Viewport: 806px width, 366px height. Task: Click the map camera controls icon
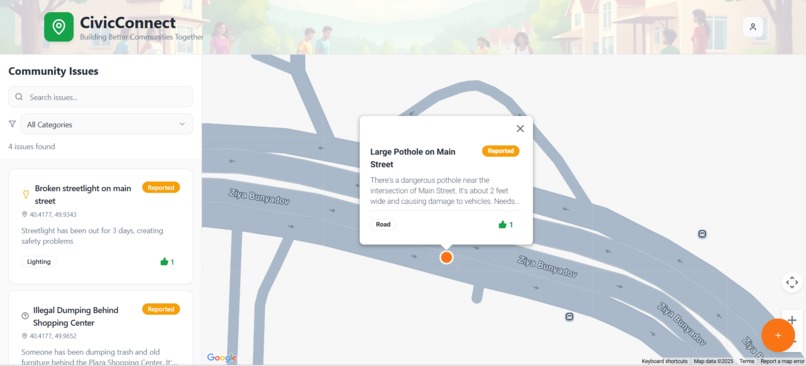tap(792, 282)
